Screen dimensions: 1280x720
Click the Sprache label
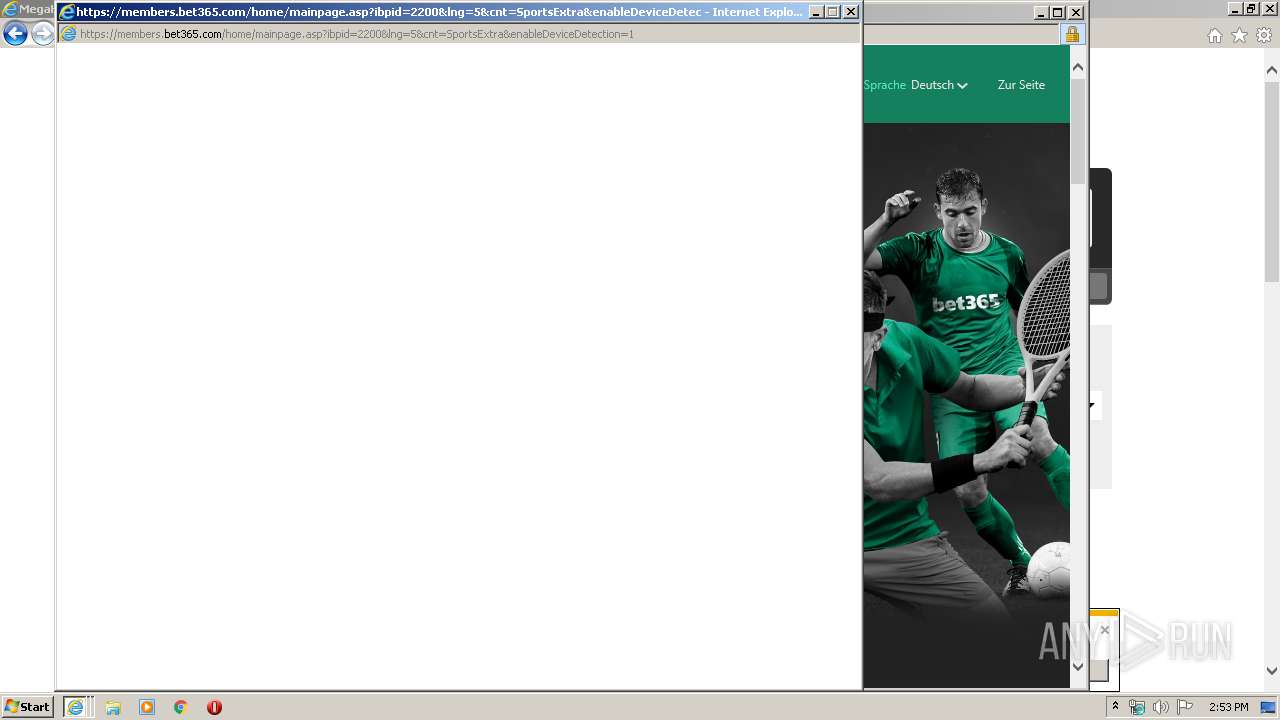coord(884,85)
